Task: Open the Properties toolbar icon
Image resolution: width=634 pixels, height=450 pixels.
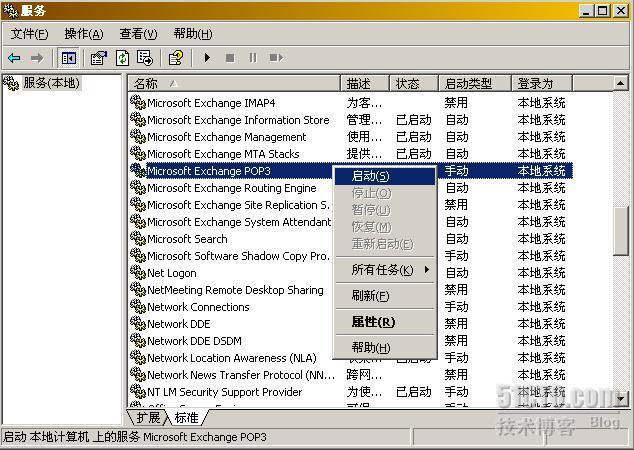Action: [x=99, y=58]
